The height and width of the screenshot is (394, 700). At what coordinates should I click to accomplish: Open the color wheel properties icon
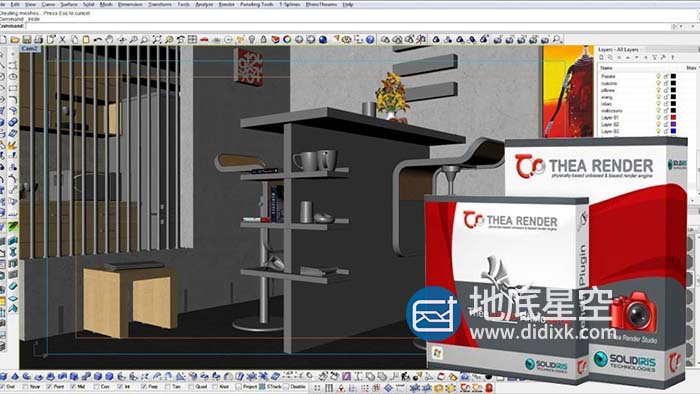tap(287, 40)
